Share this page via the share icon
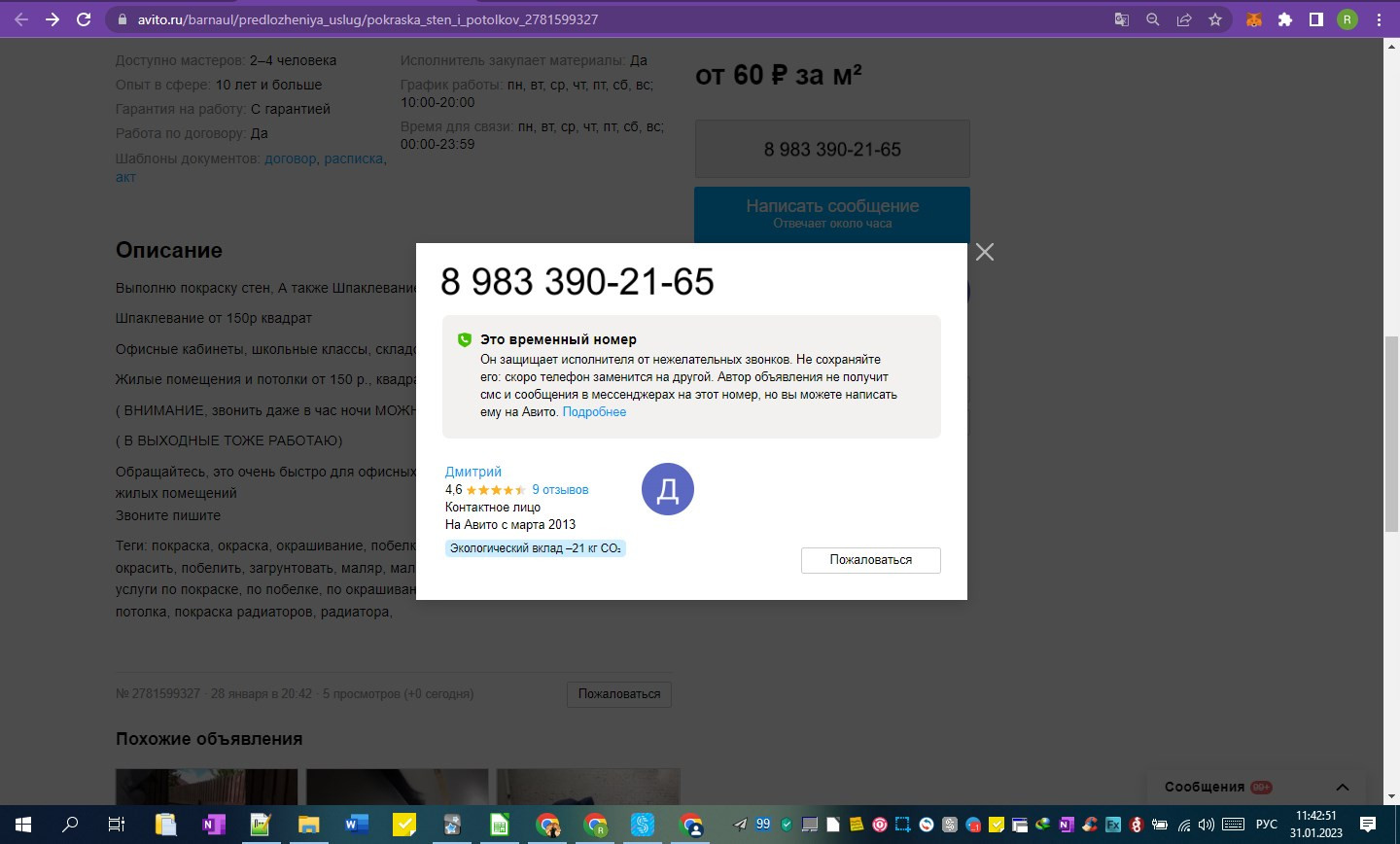This screenshot has width=1400, height=844. click(1184, 19)
